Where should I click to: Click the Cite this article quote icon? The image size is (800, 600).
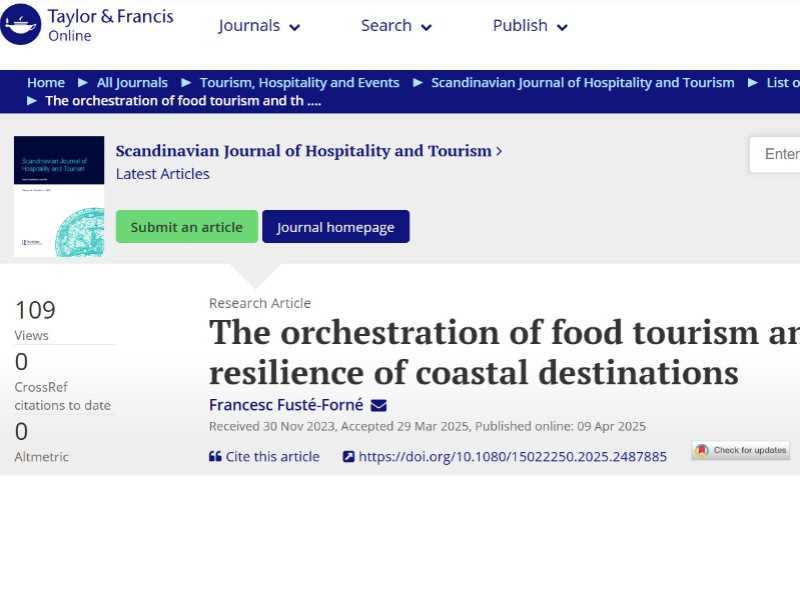point(215,457)
